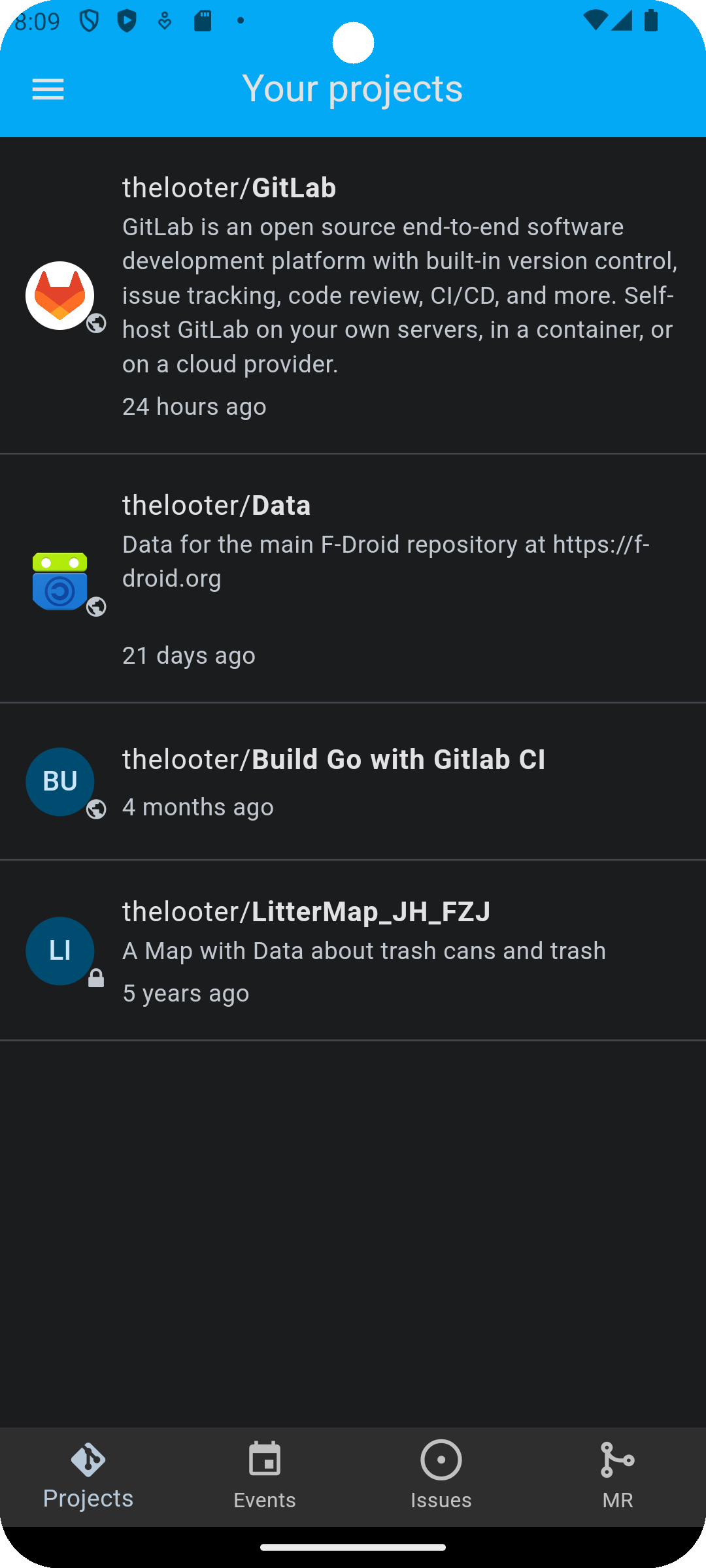Open thelooter/GitLab project title

point(229,188)
